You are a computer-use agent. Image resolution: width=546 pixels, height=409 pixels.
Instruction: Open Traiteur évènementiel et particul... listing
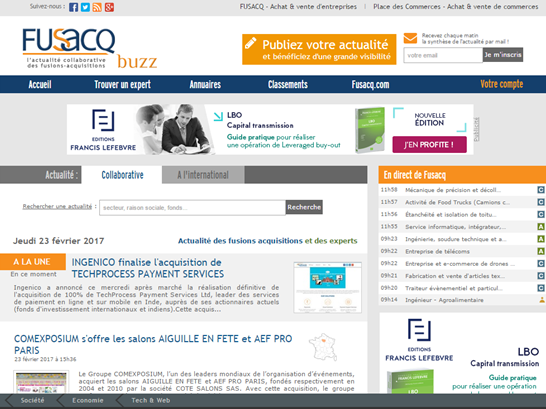coord(454,288)
